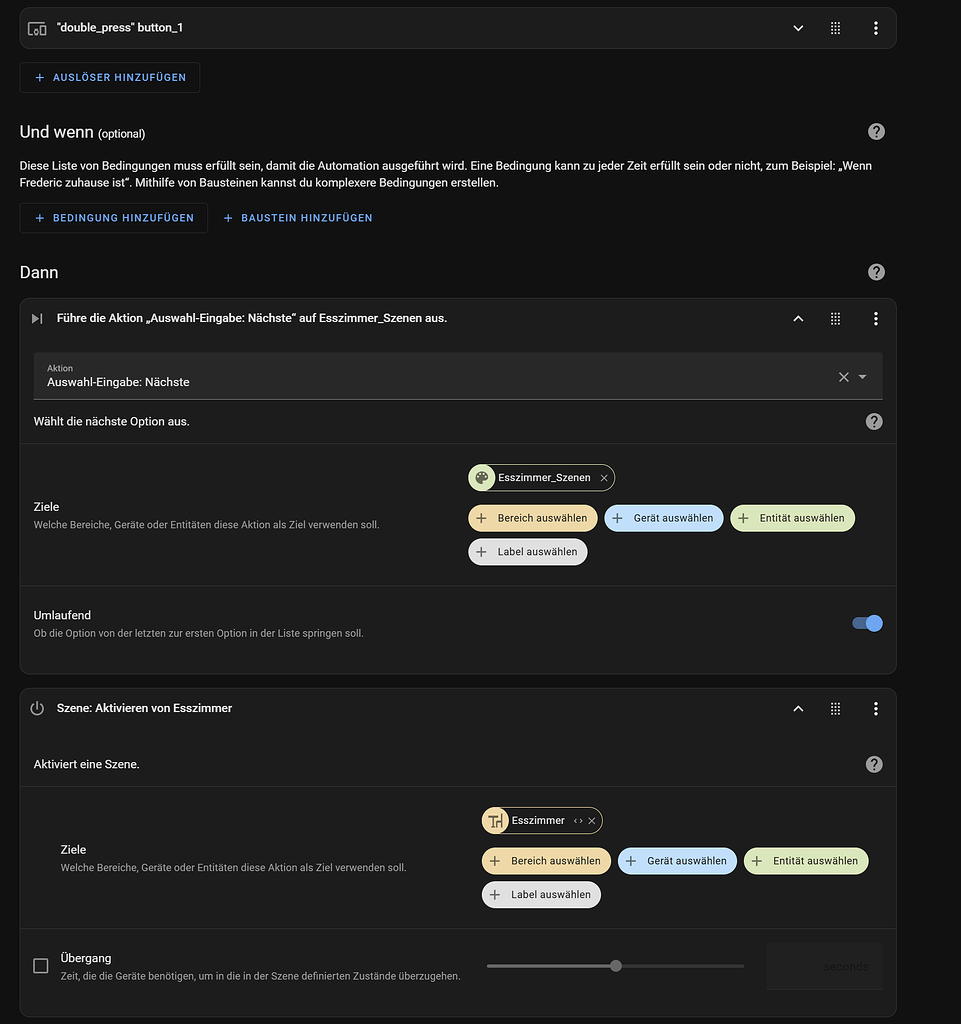The width and height of the screenshot is (961, 1024).
Task: Open the Aktion dropdown
Action: point(862,376)
